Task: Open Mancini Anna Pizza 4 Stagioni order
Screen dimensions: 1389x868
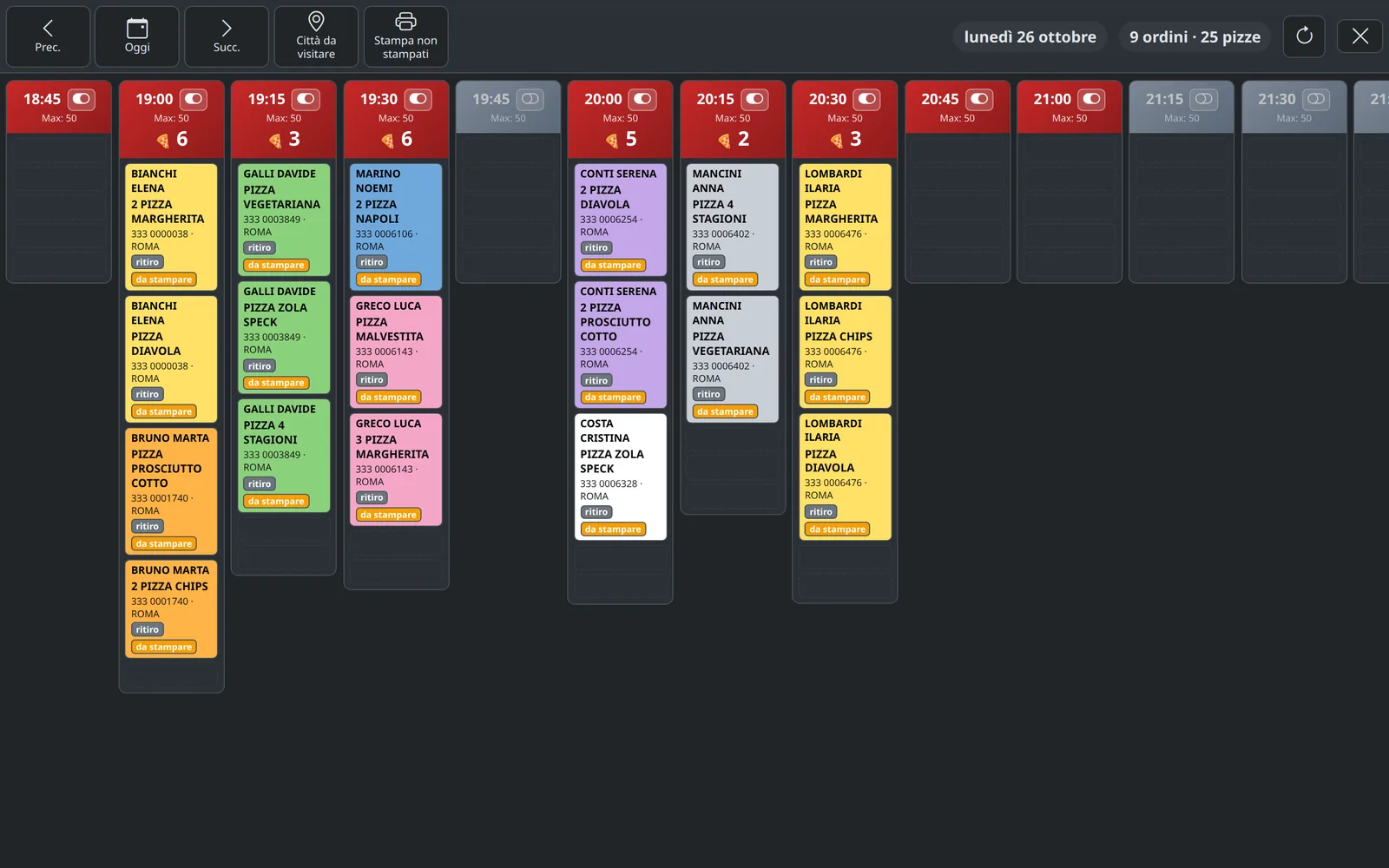Action: tap(733, 227)
